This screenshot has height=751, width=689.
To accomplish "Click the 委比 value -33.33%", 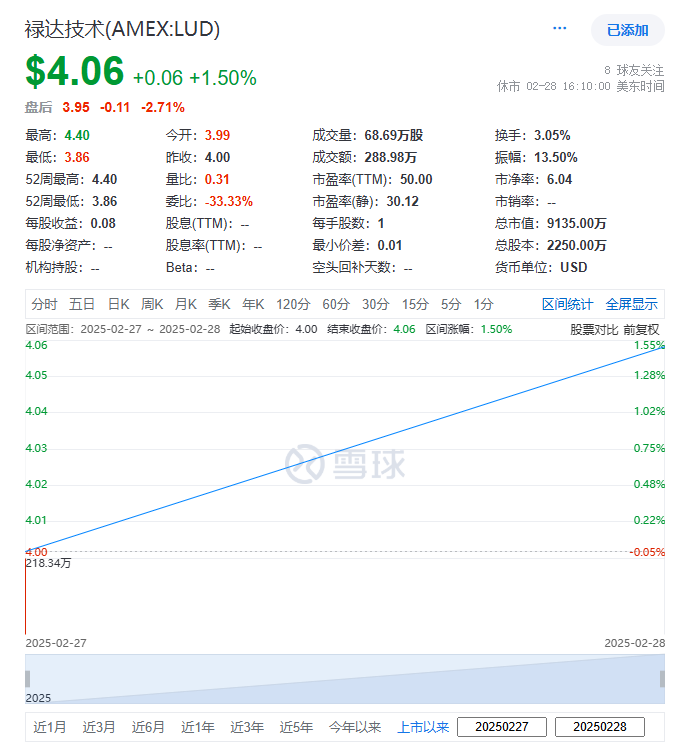I will [229, 201].
